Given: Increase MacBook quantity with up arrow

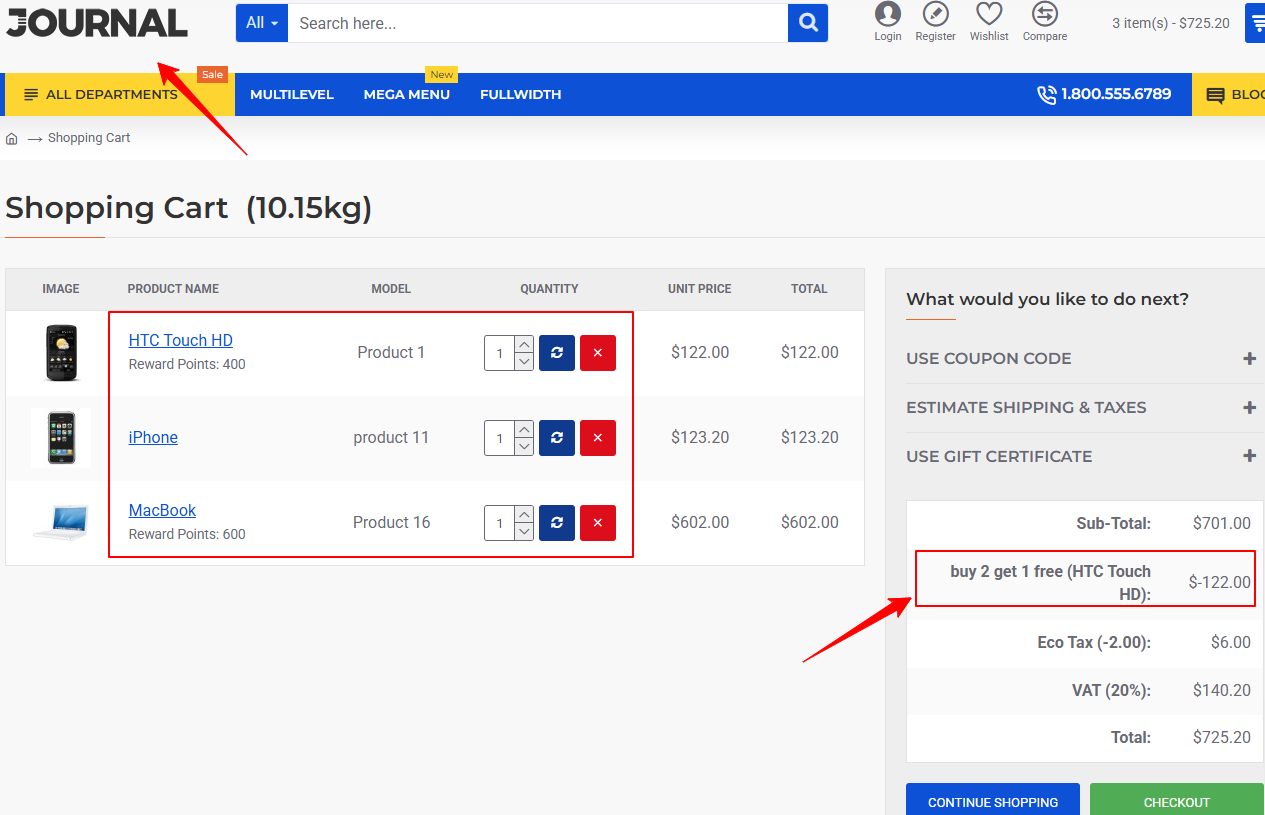Looking at the screenshot, I should tap(524, 514).
